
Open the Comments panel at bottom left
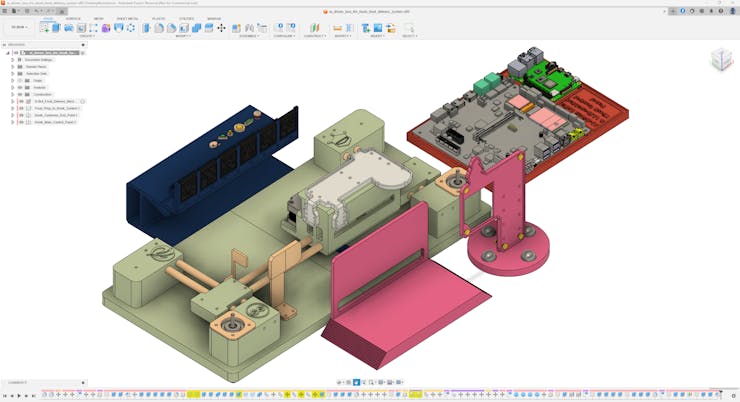(18, 383)
